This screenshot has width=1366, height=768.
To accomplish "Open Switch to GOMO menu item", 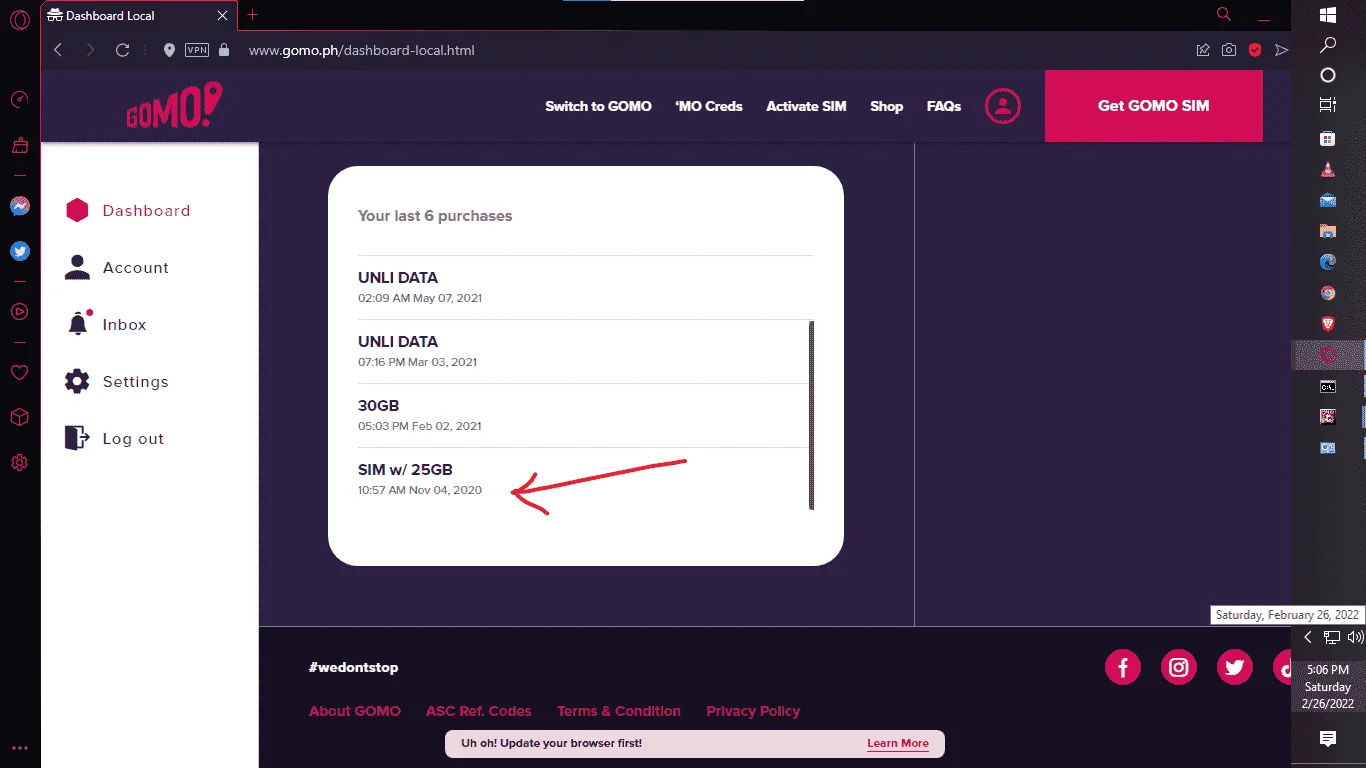I will click(x=598, y=106).
